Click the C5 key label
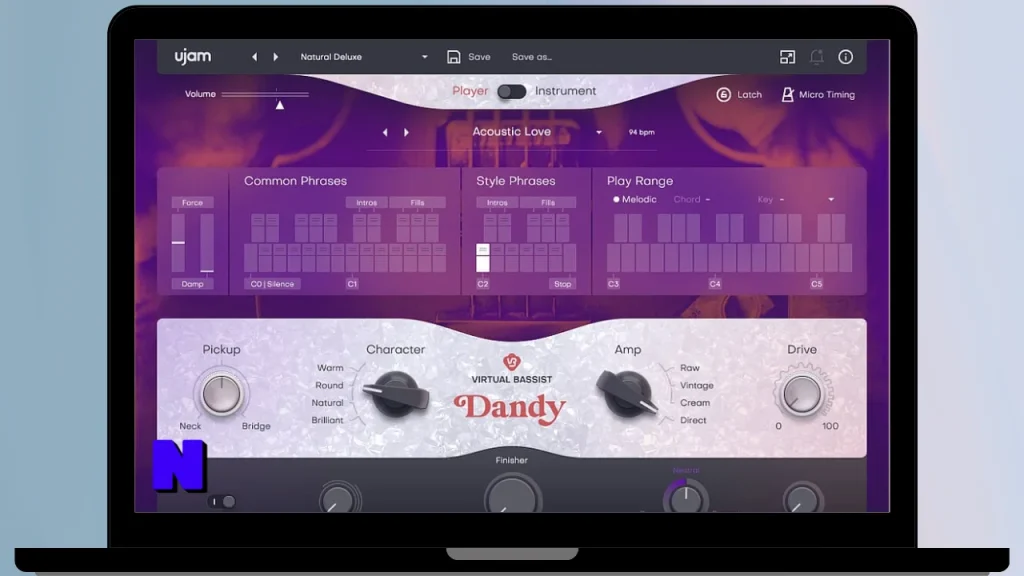This screenshot has width=1024, height=576. pos(816,284)
